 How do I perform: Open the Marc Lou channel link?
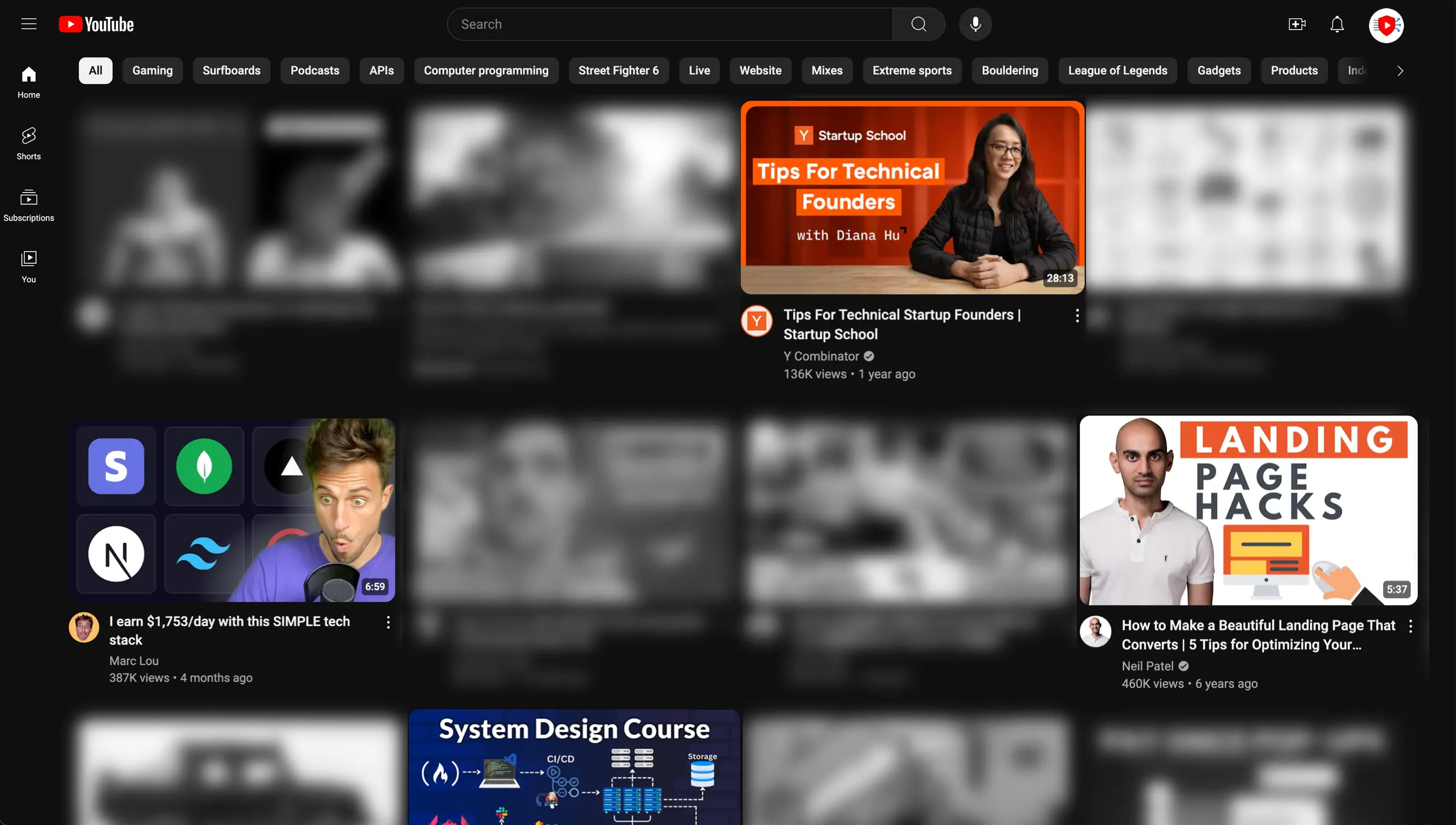(134, 661)
